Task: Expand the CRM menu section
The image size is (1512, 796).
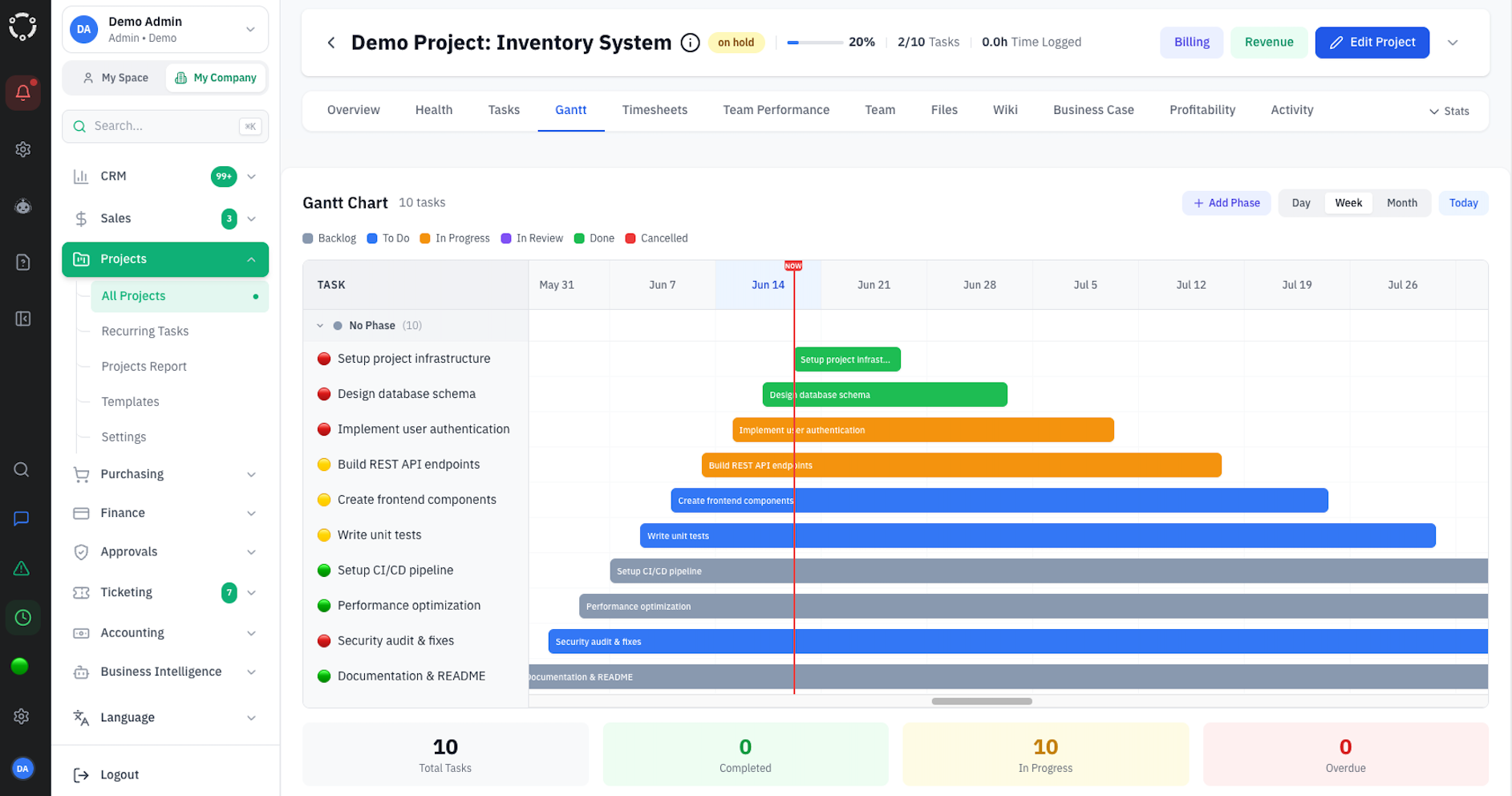Action: 251,177
